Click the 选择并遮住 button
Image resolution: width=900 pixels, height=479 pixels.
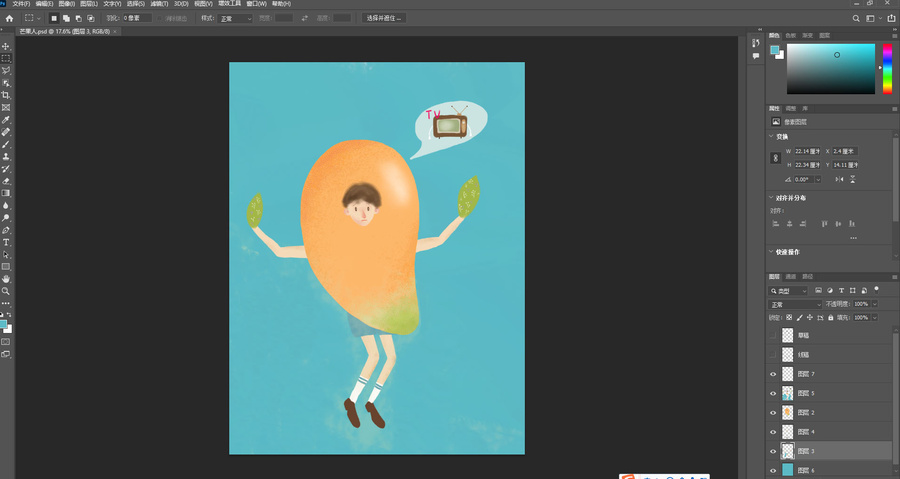tap(384, 18)
